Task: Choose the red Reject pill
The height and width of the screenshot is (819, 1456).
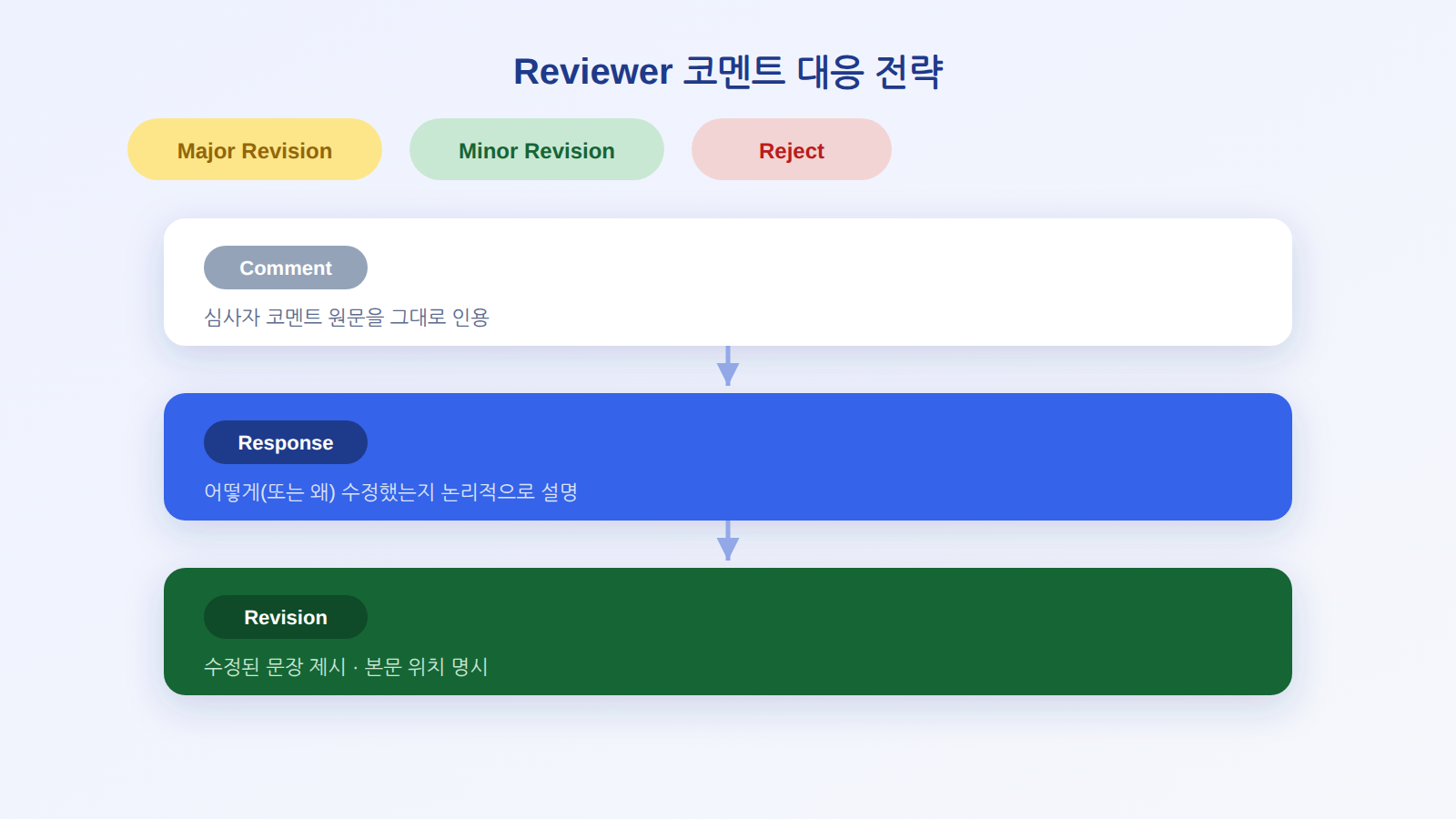Action: click(792, 149)
